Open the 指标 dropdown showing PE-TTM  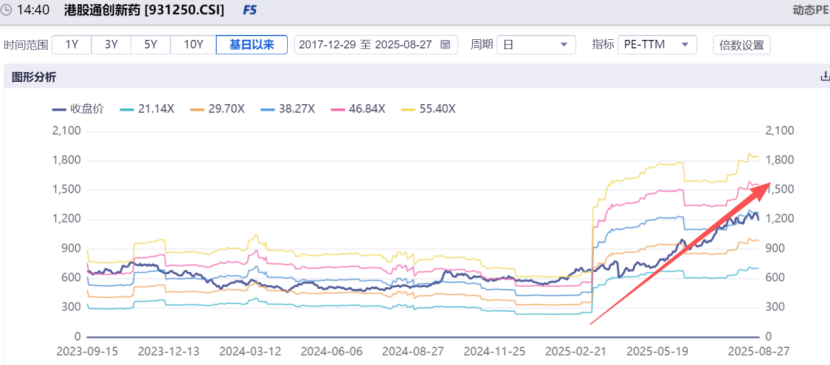click(657, 44)
